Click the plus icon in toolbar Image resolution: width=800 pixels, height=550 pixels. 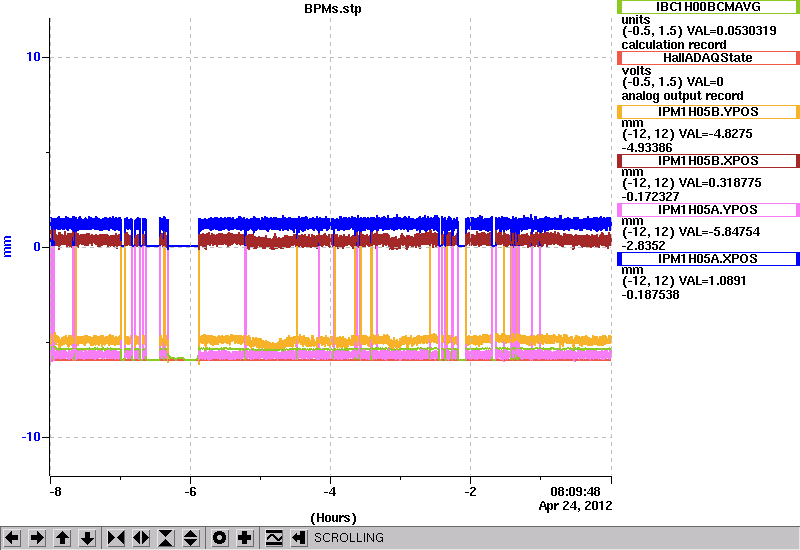(x=245, y=538)
